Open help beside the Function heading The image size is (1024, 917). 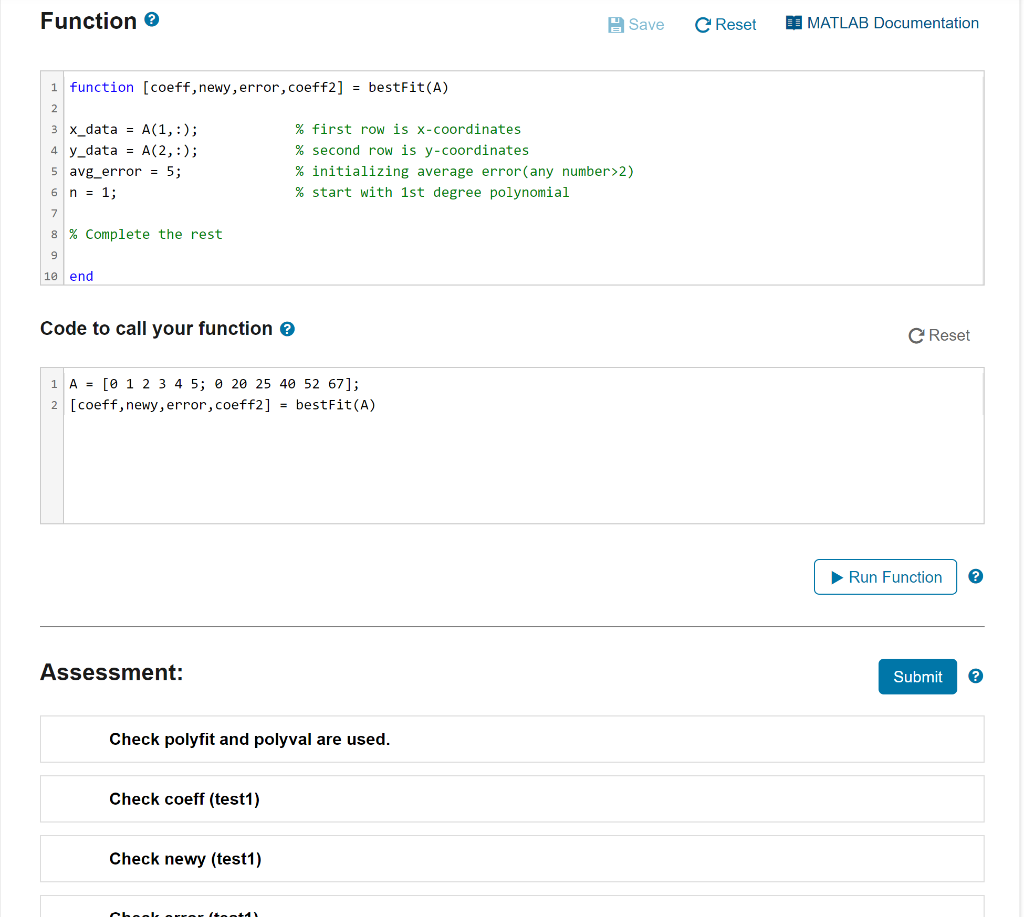pyautogui.click(x=151, y=18)
